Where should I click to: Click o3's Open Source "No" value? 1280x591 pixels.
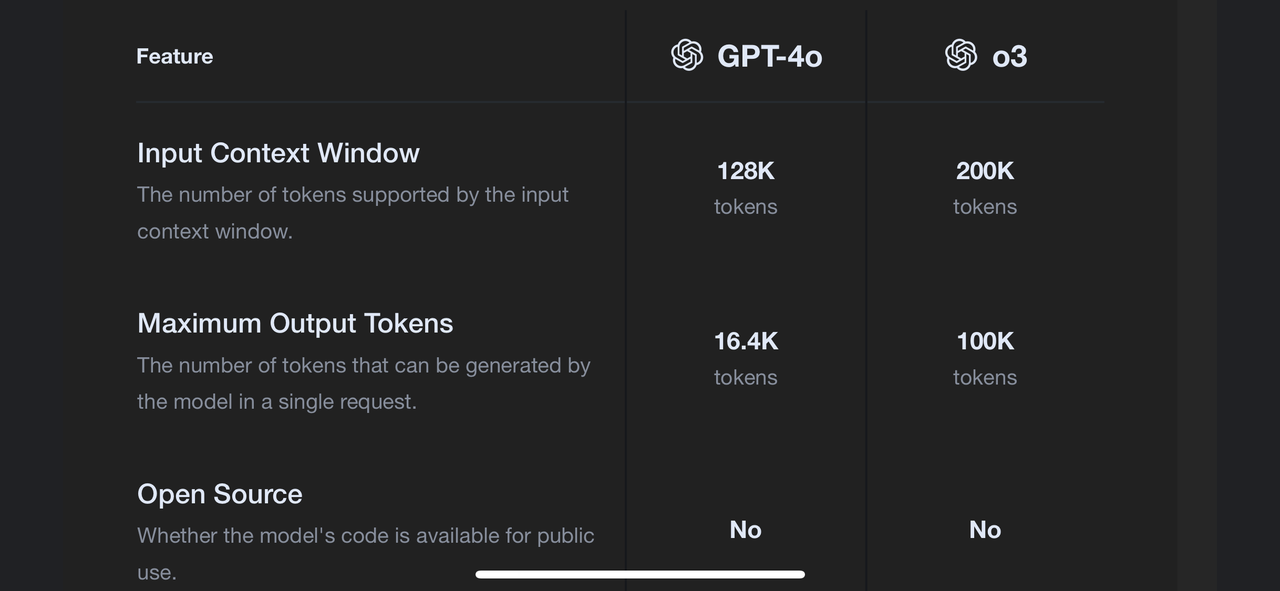click(985, 530)
